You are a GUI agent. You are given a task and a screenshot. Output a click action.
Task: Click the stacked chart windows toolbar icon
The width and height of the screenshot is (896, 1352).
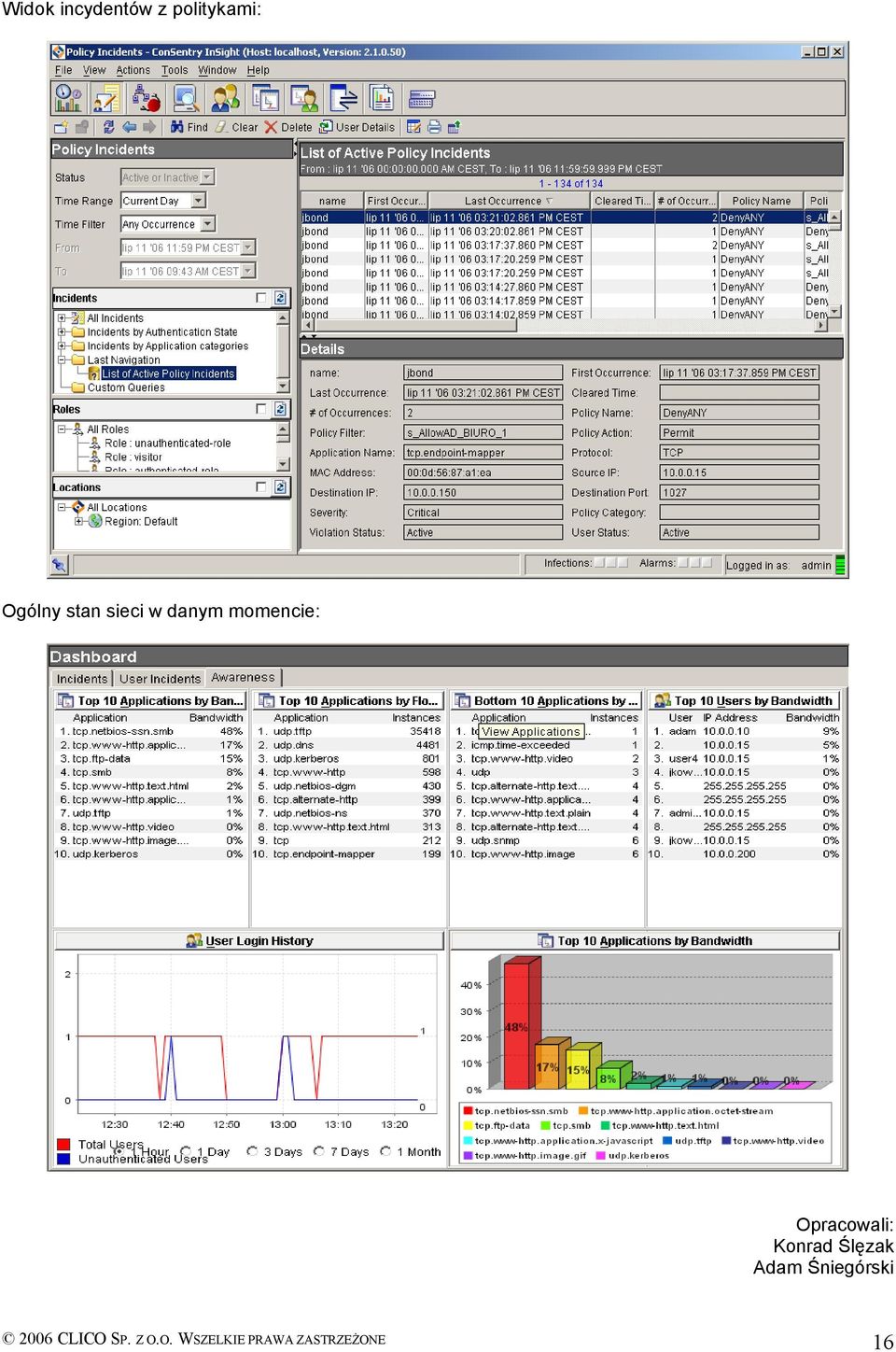pos(265,97)
